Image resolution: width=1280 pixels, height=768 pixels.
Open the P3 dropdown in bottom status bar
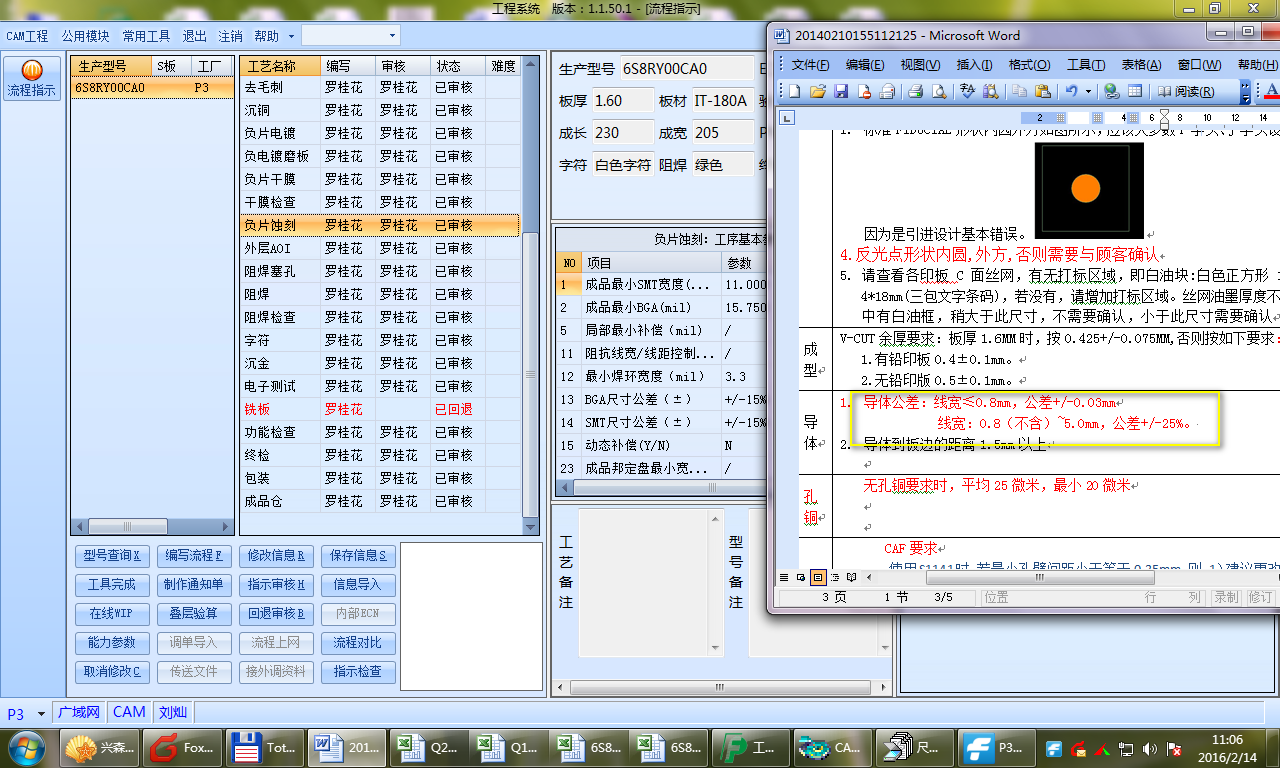[41, 713]
